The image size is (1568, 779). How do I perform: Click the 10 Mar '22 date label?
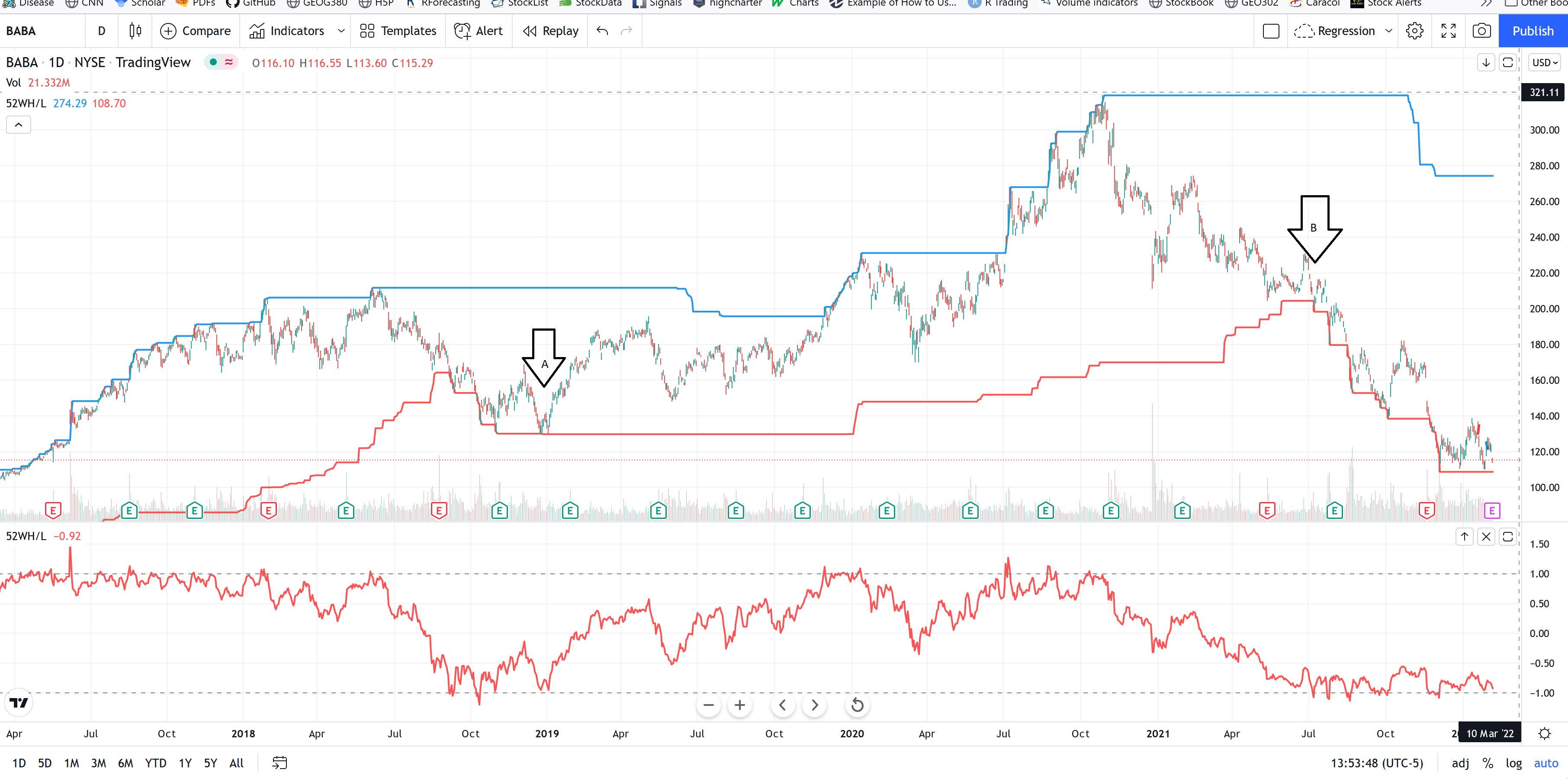click(x=1490, y=734)
